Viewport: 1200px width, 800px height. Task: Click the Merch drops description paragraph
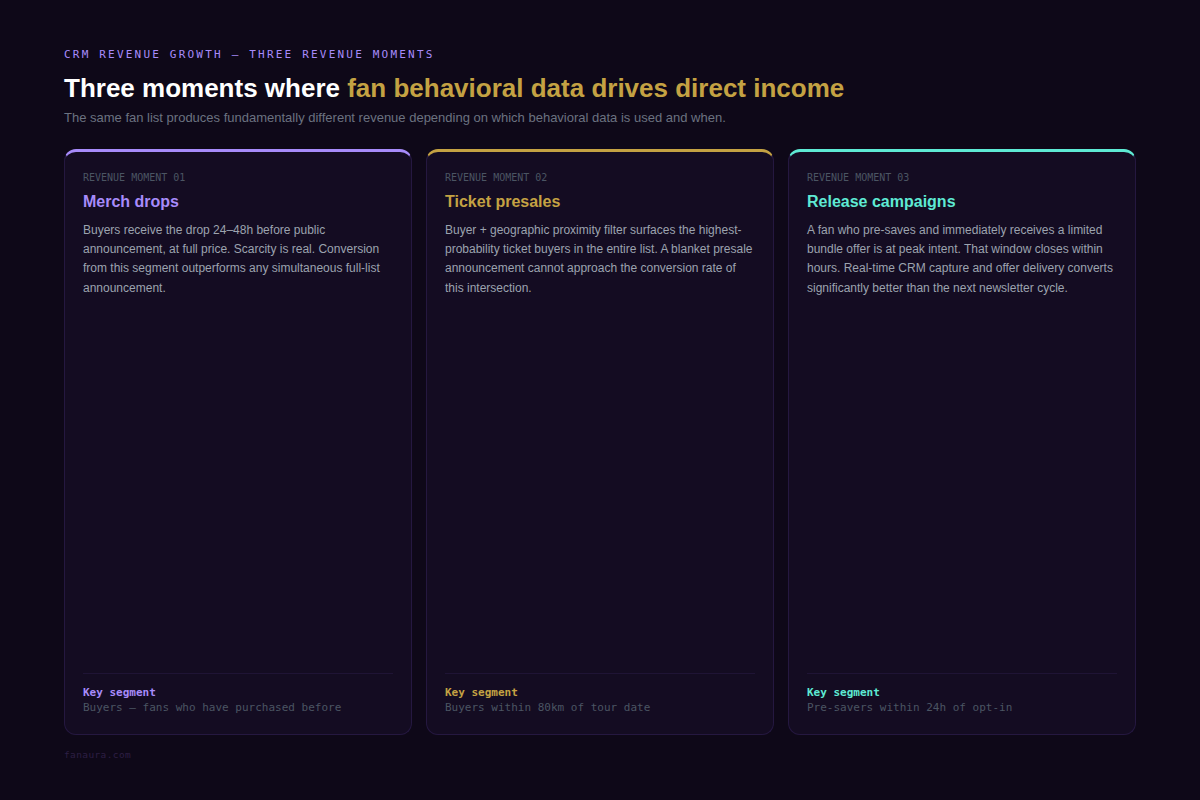[232, 259]
